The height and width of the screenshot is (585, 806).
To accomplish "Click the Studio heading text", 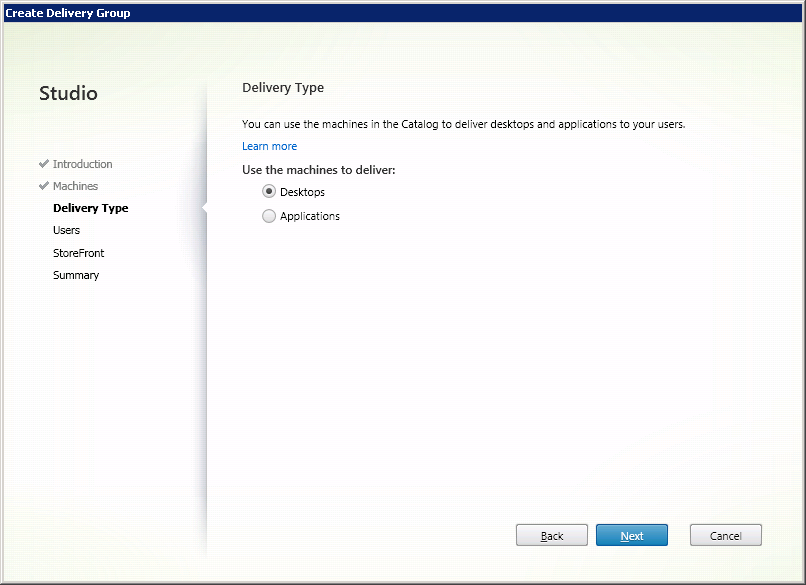I will [x=68, y=93].
